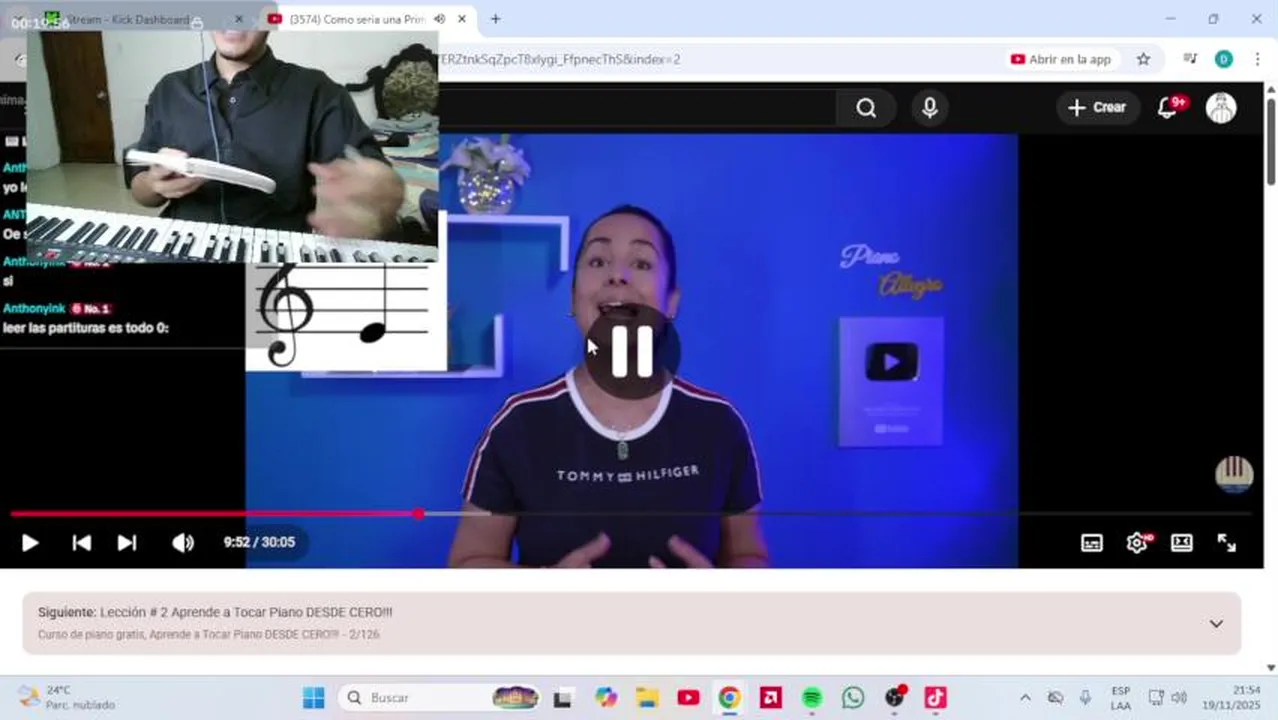Open Windows Start menu
1278x720 pixels.
tap(313, 697)
